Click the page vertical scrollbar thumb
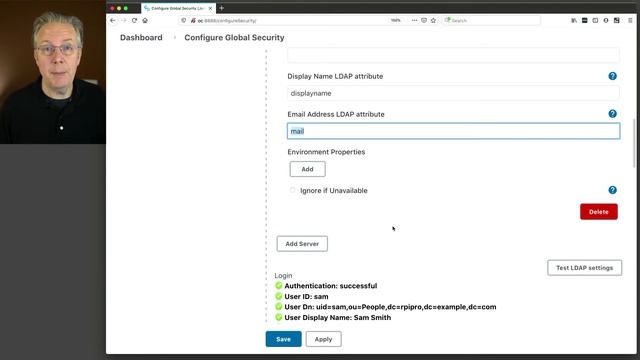640x360 pixels. (x=634, y=143)
